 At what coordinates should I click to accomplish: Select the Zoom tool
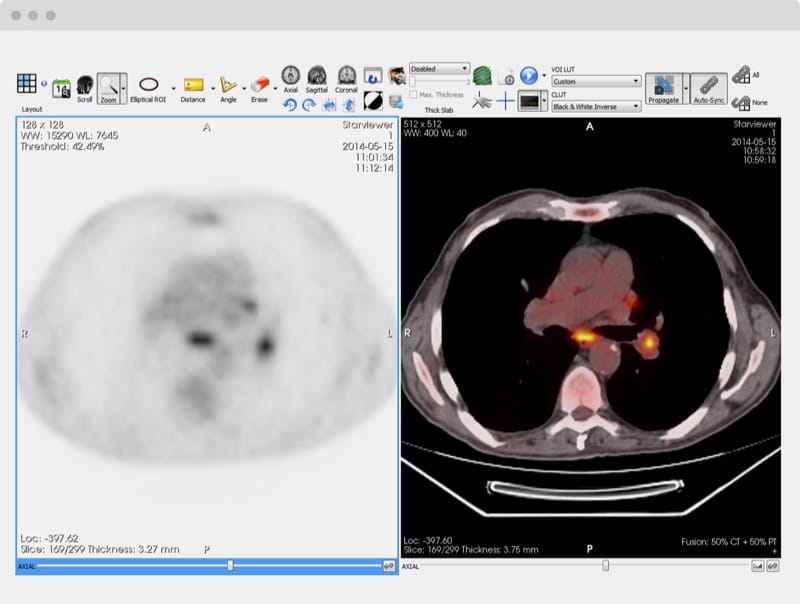pos(110,82)
